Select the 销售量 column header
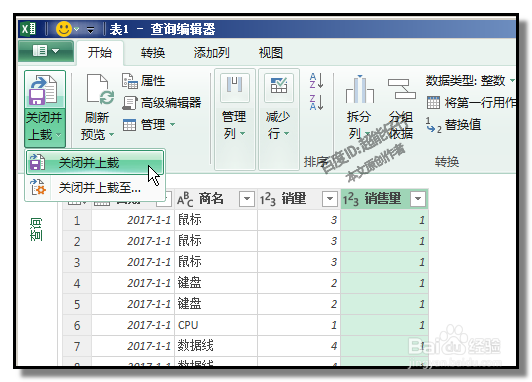Screen dimensions: 532x382 pos(384,199)
